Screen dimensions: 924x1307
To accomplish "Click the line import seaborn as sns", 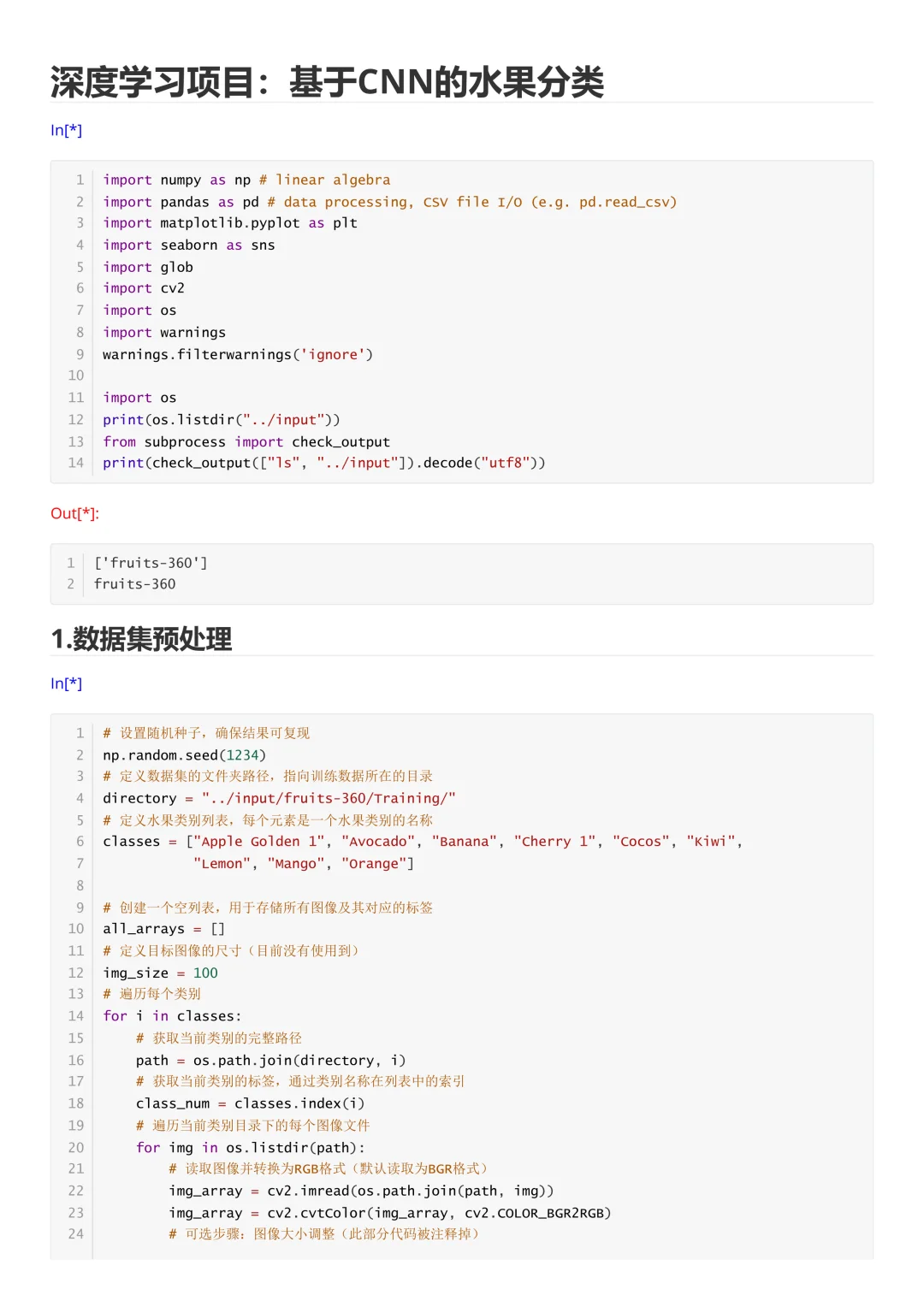I will 189,245.
